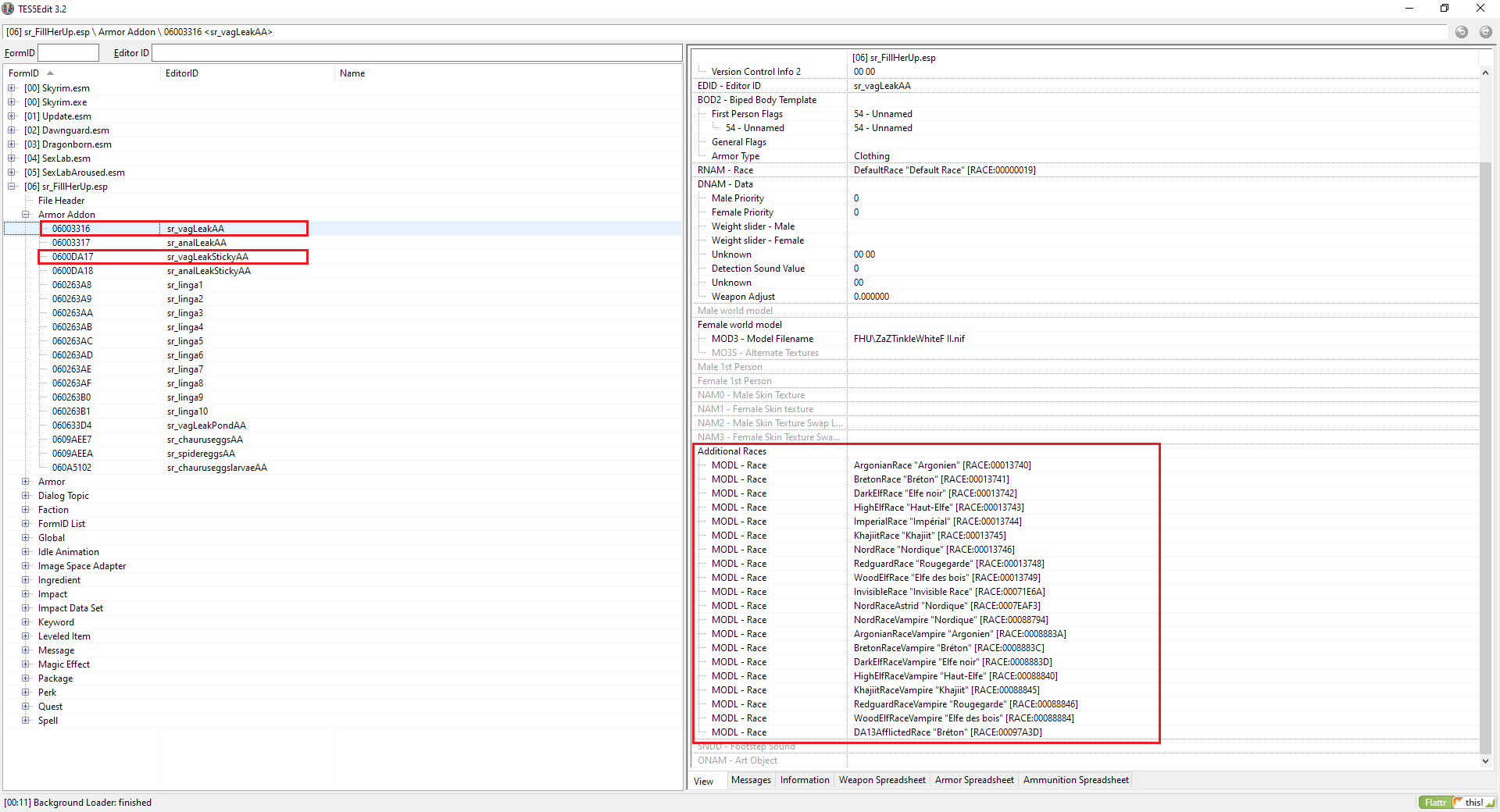
Task: Click the Editor ID search field
Action: tap(416, 53)
